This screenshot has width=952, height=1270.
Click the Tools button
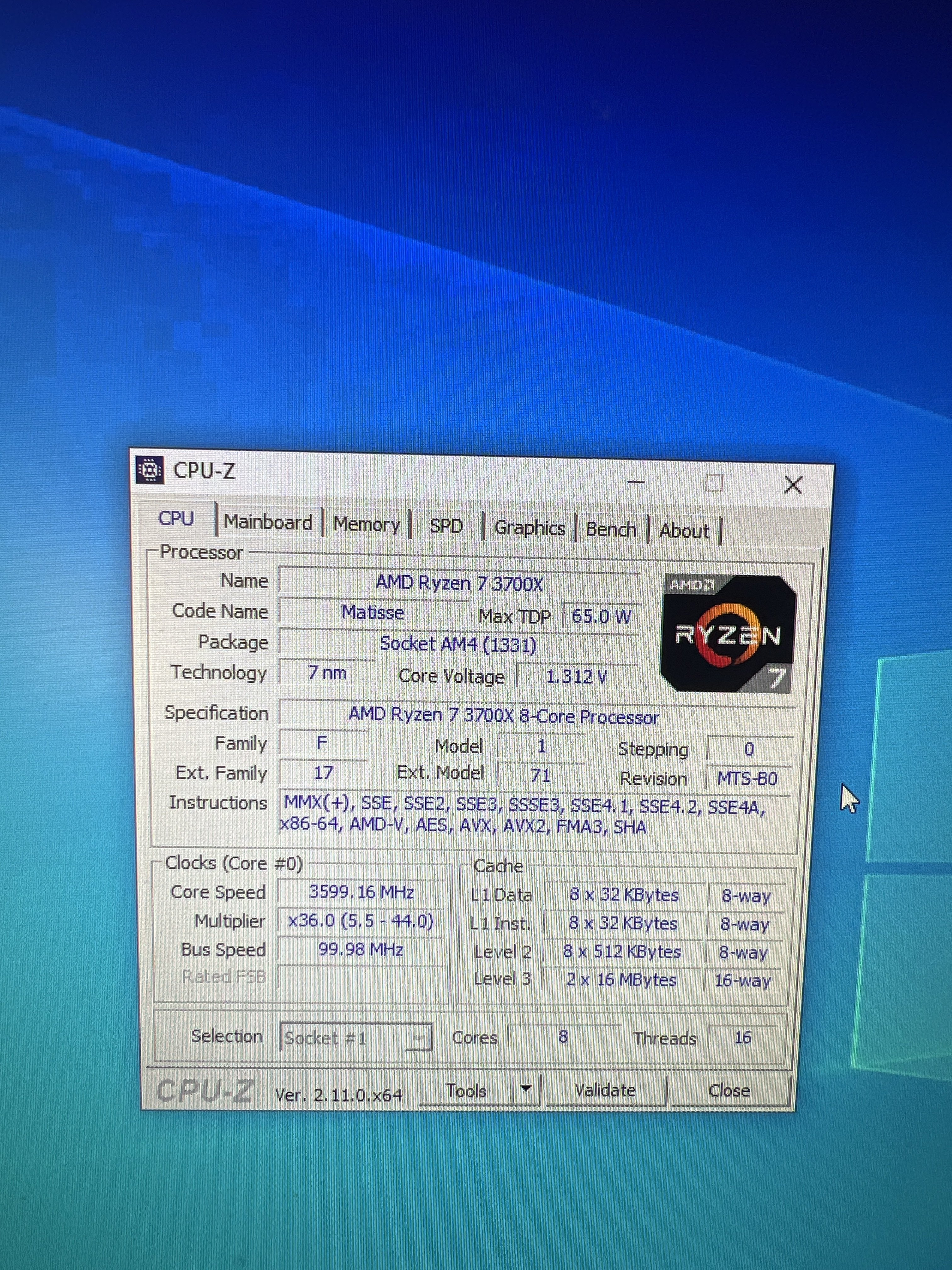tap(466, 1090)
